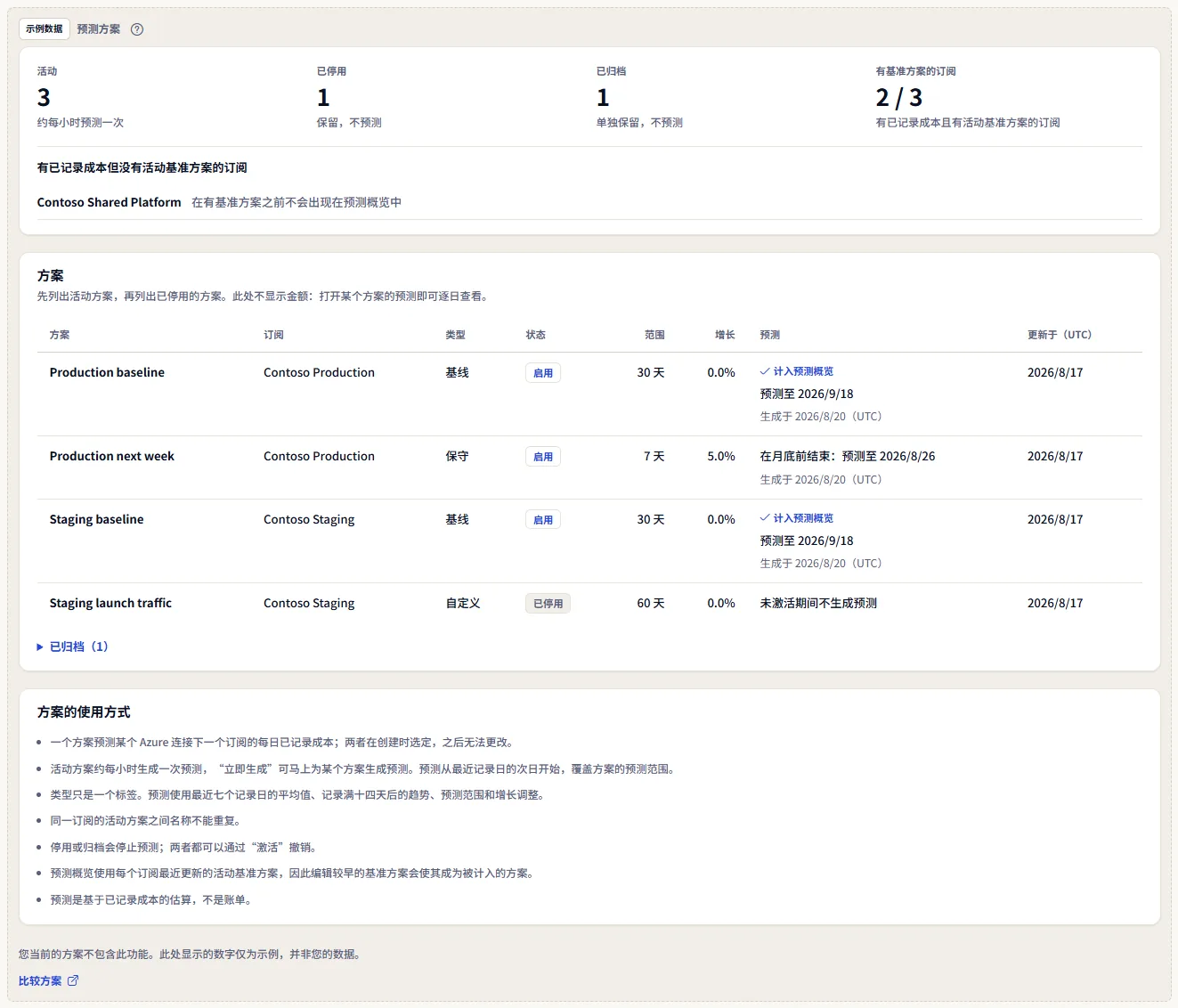
Task: Click 计入预测概览 in the Staging baseline row
Action: coord(797,518)
